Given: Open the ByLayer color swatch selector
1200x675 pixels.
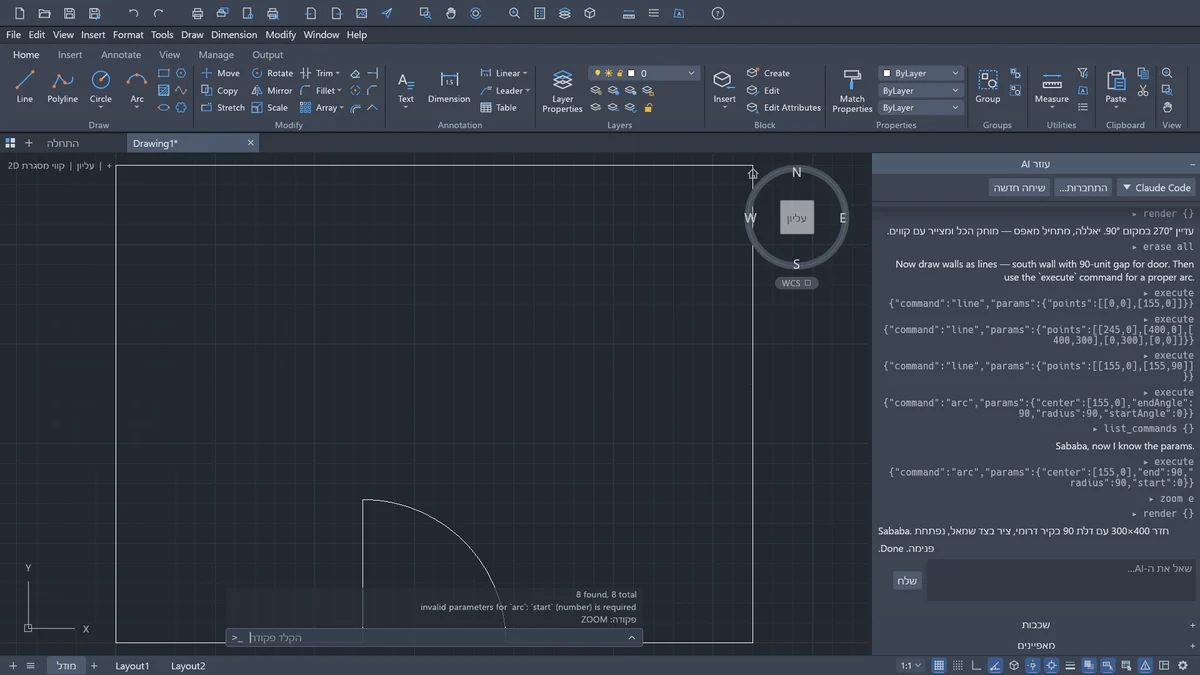Looking at the screenshot, I should [x=920, y=73].
